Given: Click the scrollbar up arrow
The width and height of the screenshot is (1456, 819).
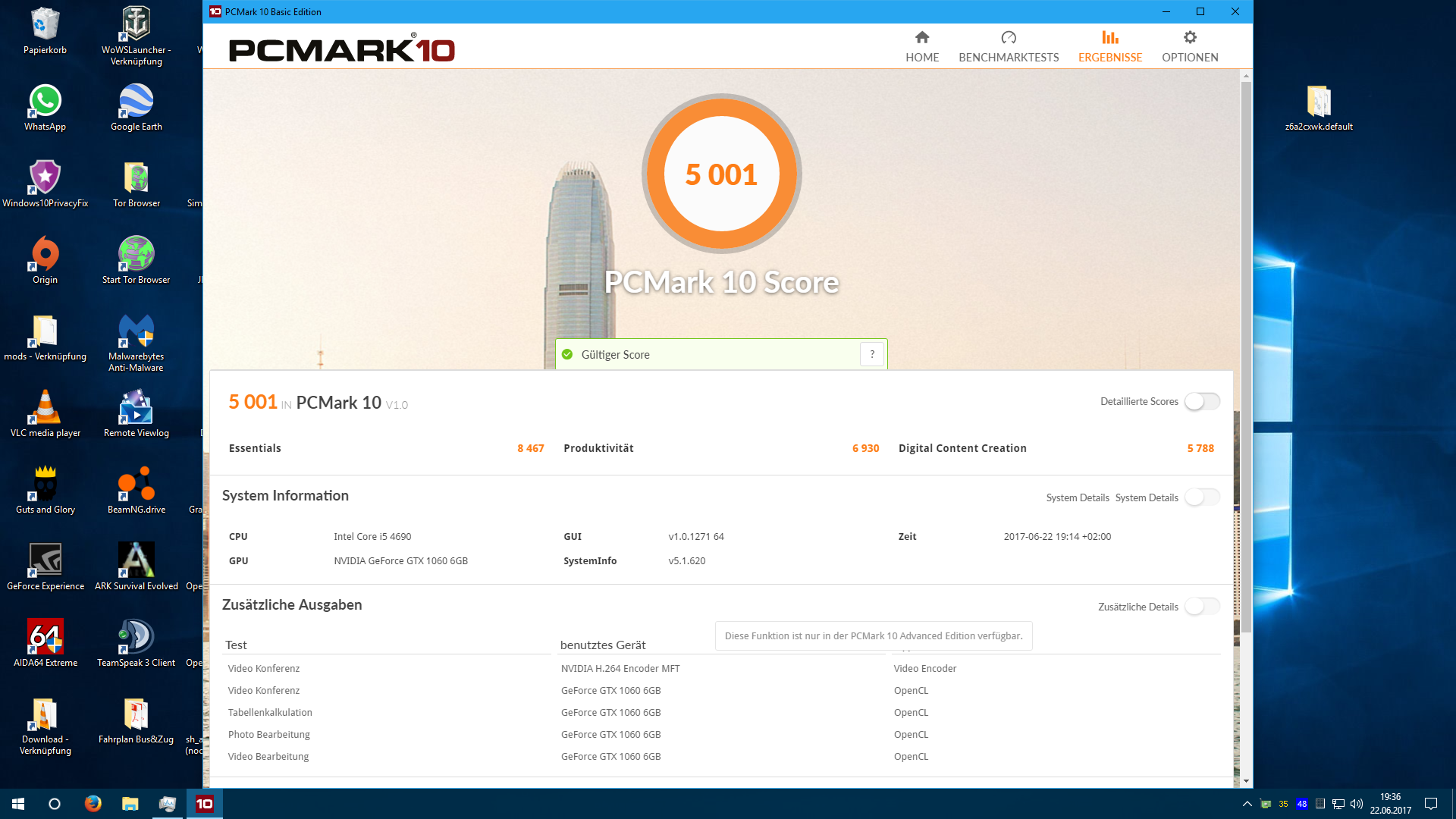Looking at the screenshot, I should coord(1246,76).
